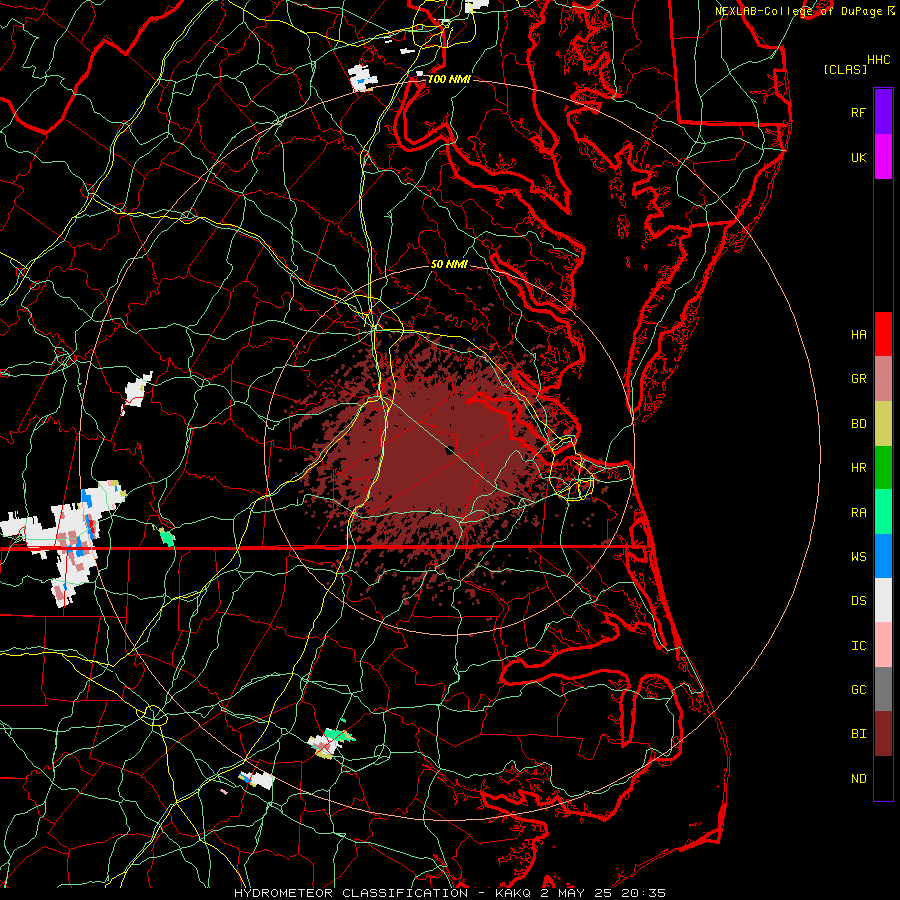Click the 'GR' legend label
900x900 pixels.
click(858, 379)
